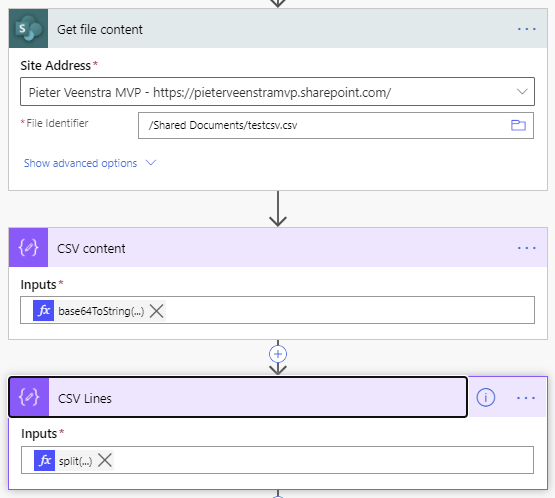
Task: Open the split(...) expression token
Action: click(x=75, y=461)
